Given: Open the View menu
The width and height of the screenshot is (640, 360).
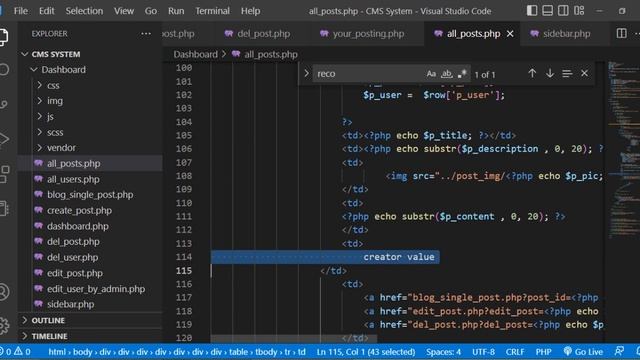Looking at the screenshot, I should coord(124,11).
